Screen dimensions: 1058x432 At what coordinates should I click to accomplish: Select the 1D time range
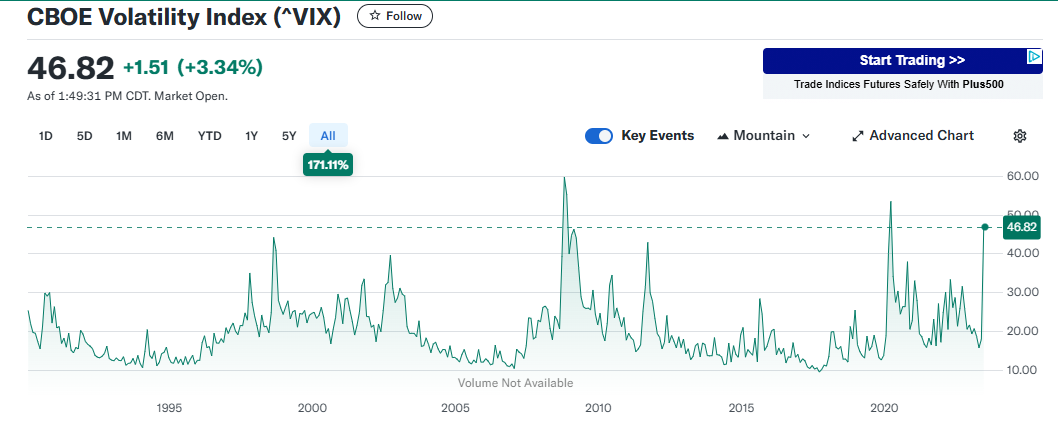(x=46, y=136)
